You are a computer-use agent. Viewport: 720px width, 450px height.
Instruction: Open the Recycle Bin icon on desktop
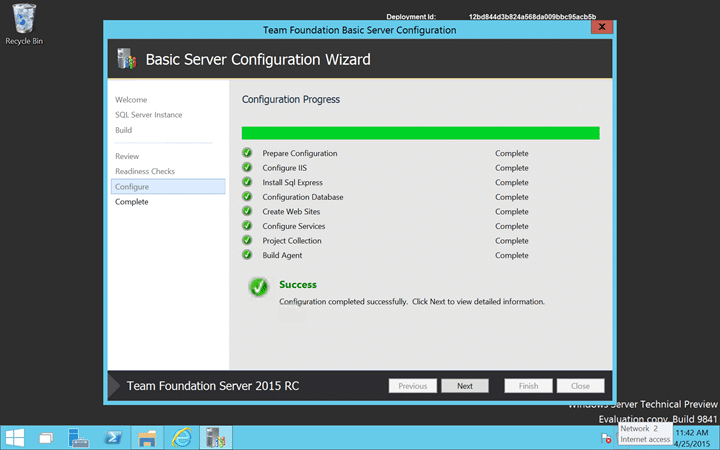24,24
